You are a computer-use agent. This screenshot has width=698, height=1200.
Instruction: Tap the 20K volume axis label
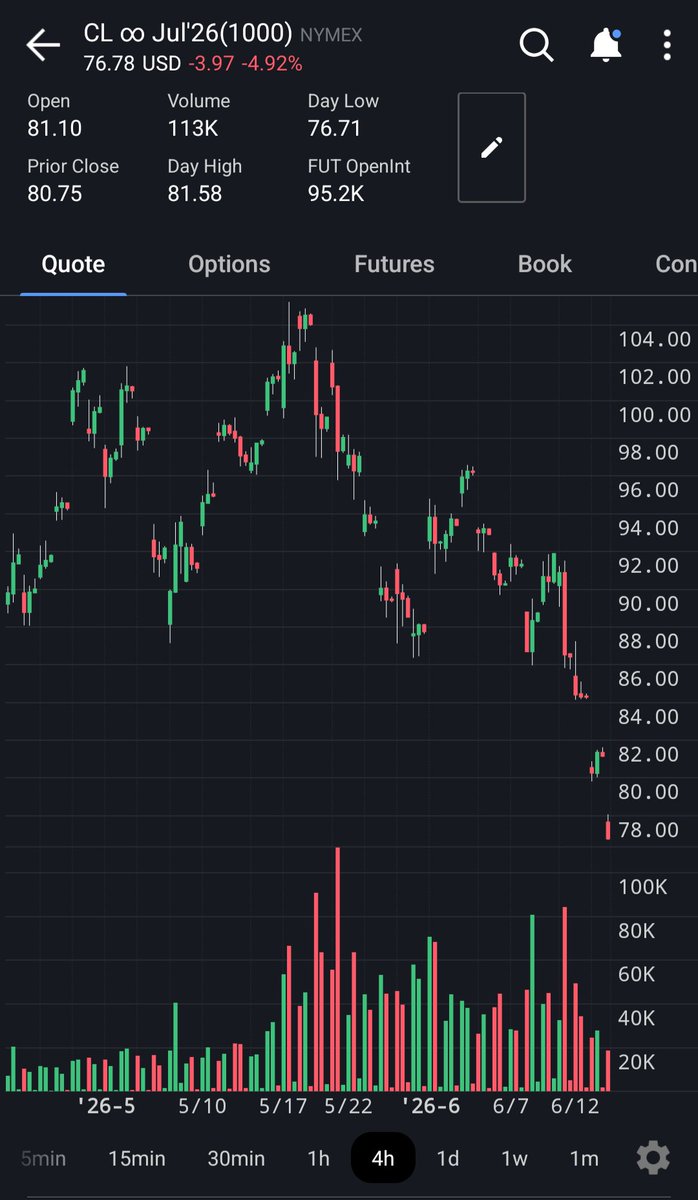[637, 1062]
